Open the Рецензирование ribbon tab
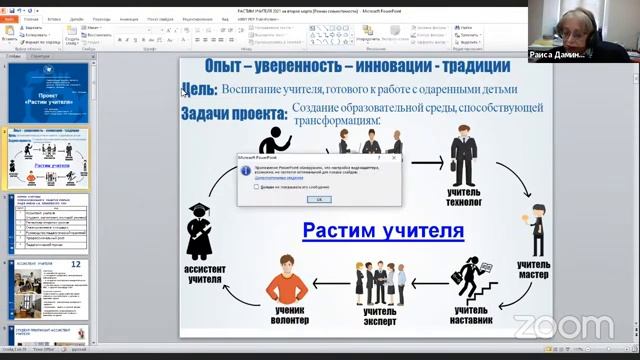This screenshot has height=360, width=640. (197, 19)
